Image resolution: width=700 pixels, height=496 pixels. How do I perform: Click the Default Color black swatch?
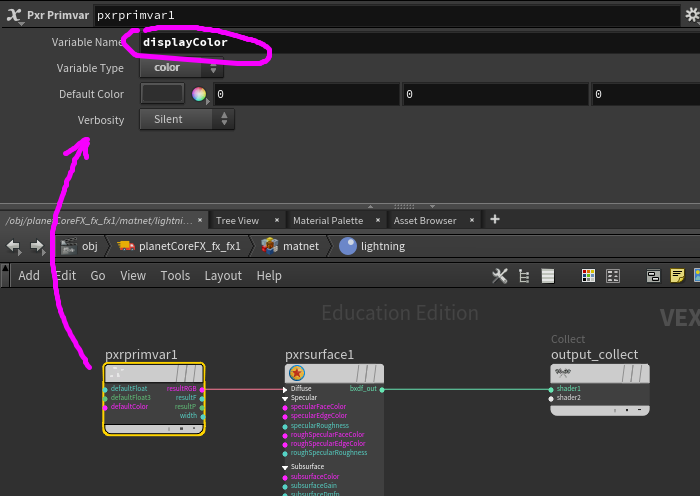[162, 94]
